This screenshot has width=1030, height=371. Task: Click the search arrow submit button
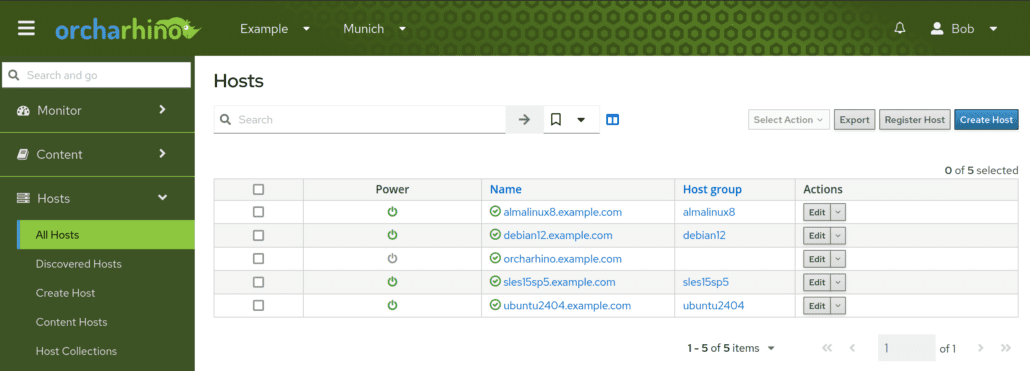click(x=524, y=120)
